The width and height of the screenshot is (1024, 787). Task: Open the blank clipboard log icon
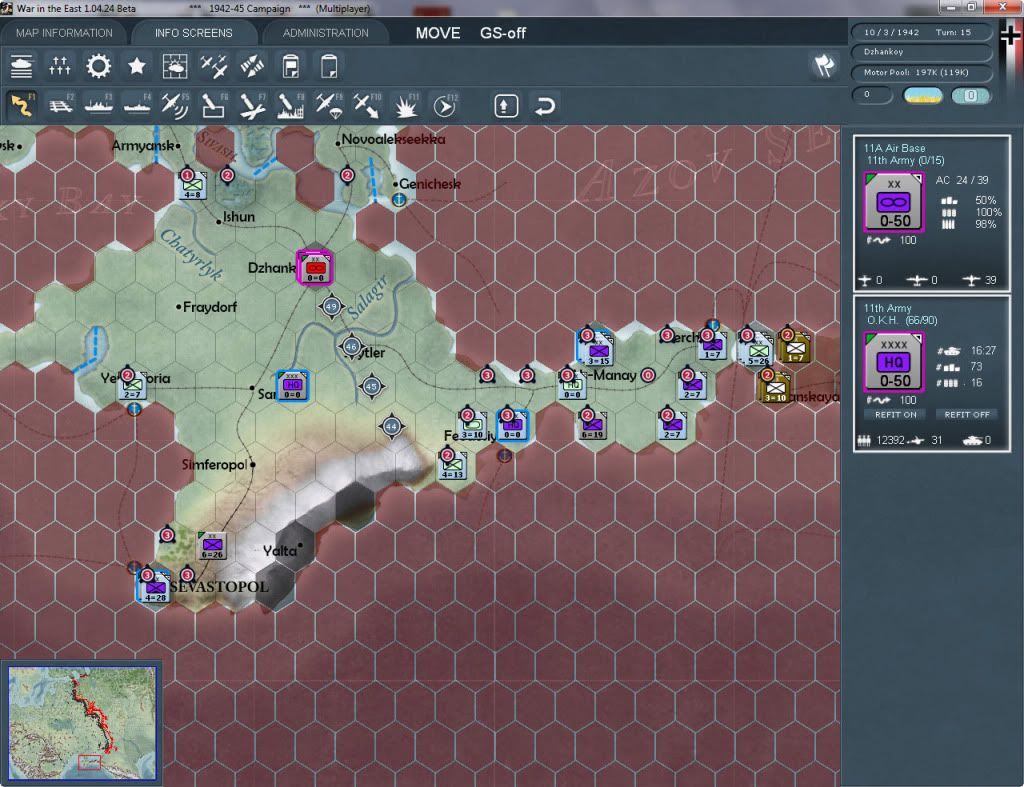click(x=329, y=66)
